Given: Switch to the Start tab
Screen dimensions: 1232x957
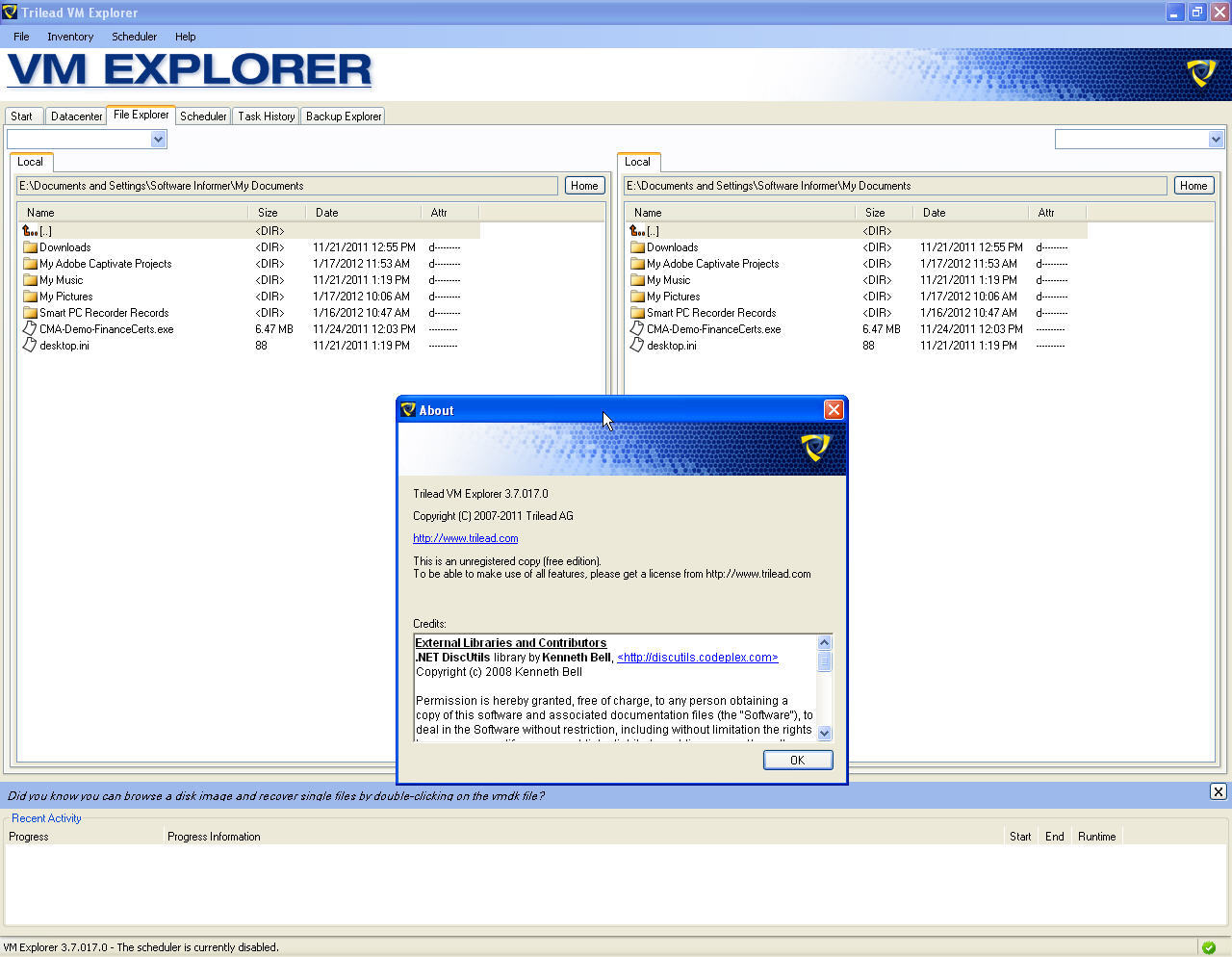Looking at the screenshot, I should [x=21, y=116].
